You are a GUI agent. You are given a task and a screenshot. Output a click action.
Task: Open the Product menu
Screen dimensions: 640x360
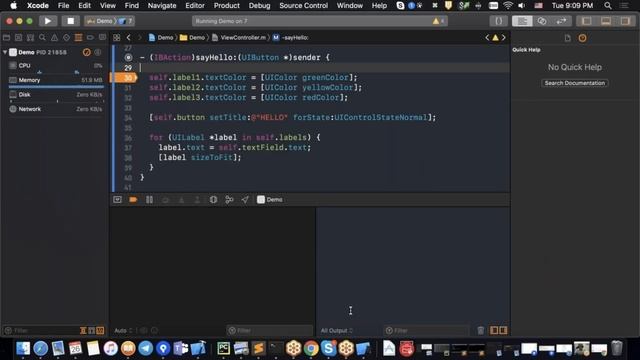tap(227, 5)
